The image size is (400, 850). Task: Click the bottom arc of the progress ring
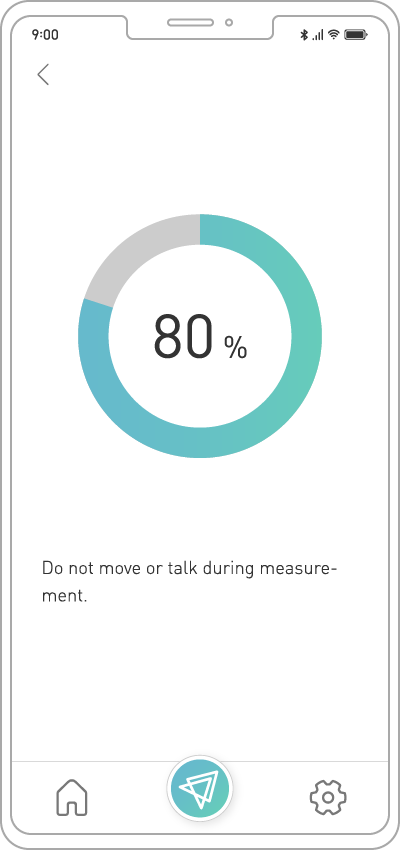point(200,443)
